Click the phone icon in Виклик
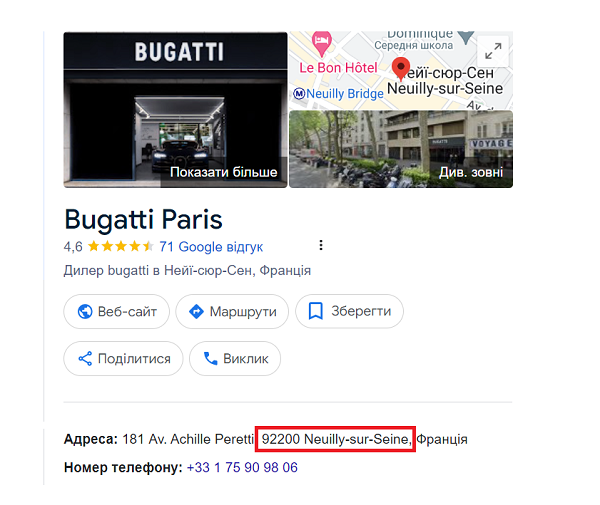 coord(210,358)
